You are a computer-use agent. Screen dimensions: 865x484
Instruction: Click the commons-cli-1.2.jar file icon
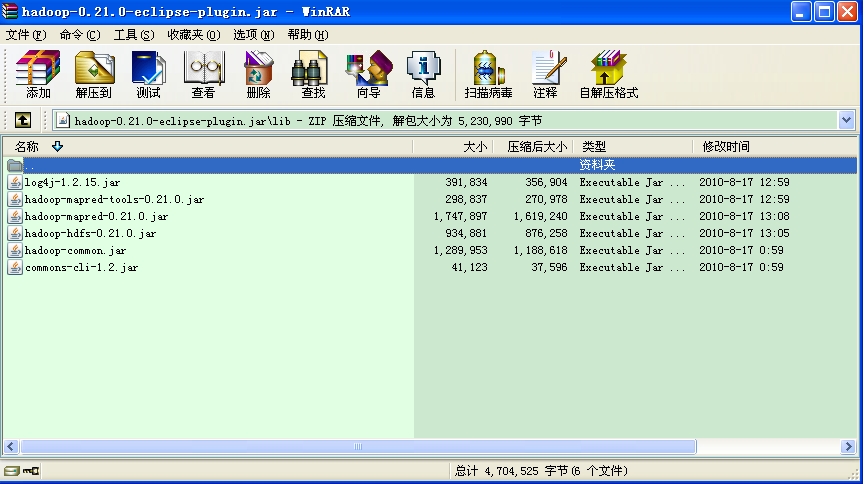point(15,268)
